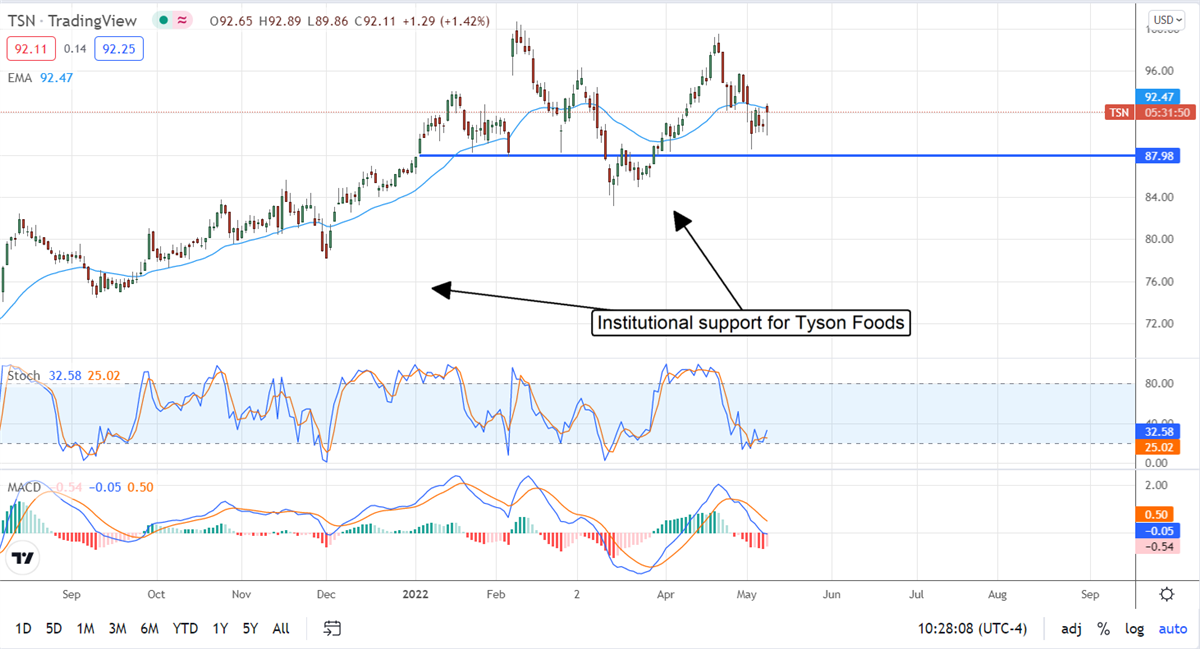The width and height of the screenshot is (1200, 649).
Task: Click the L89.86 low value in header
Action: [x=330, y=20]
